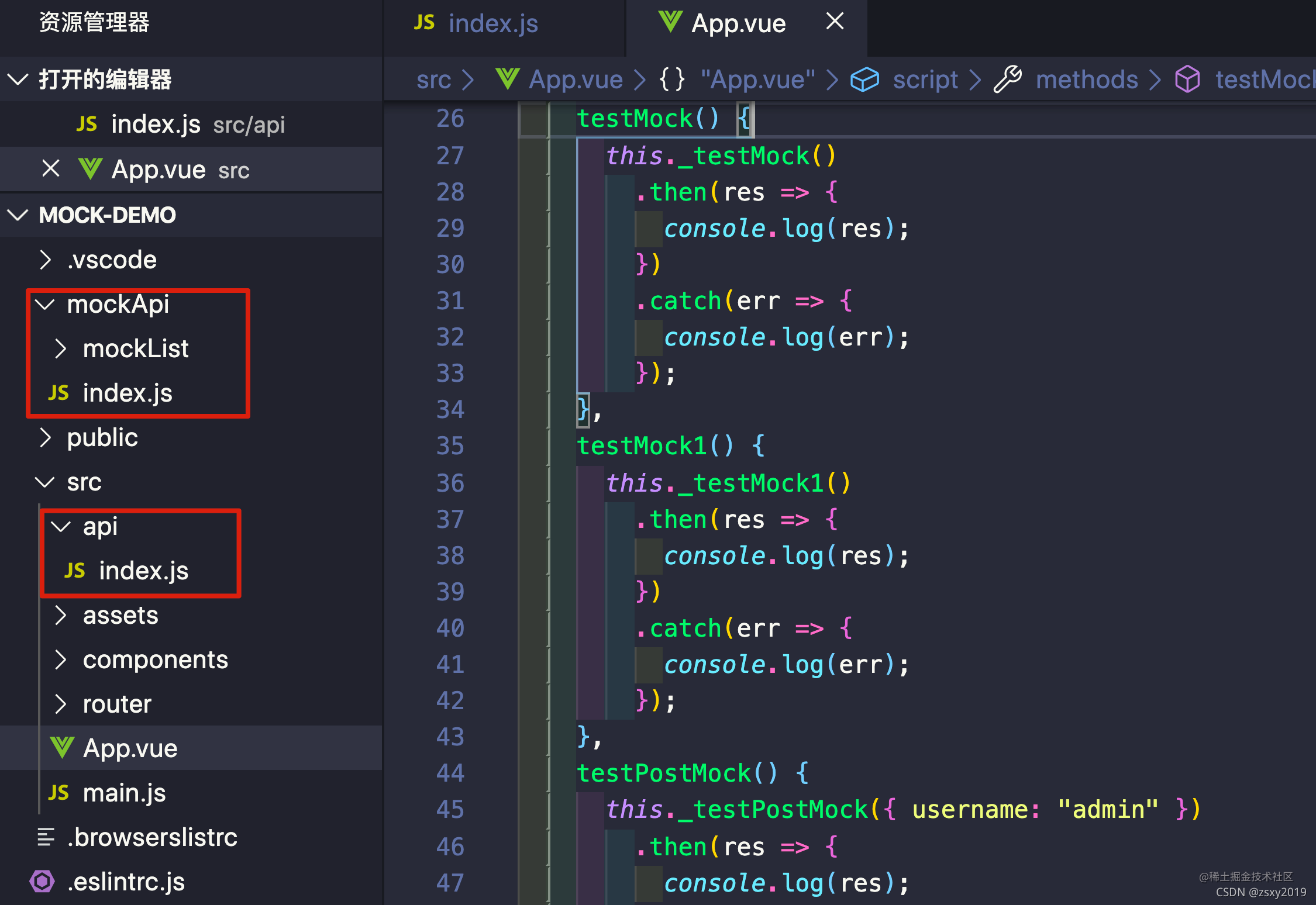This screenshot has width=1316, height=905.
Task: Click the JS icon beside src/api index.js in tree
Action: (x=75, y=571)
